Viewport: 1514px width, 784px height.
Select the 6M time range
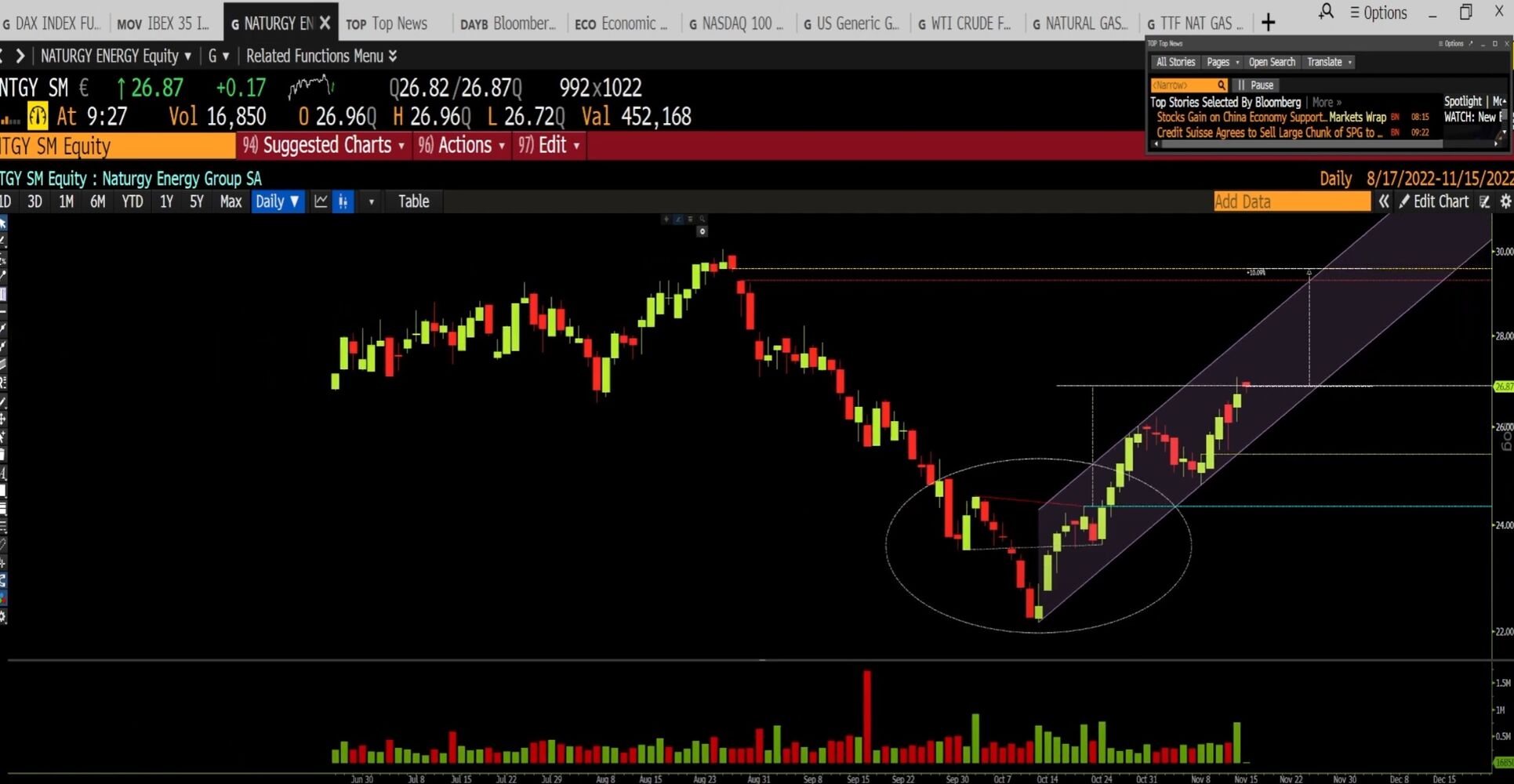[x=97, y=201]
